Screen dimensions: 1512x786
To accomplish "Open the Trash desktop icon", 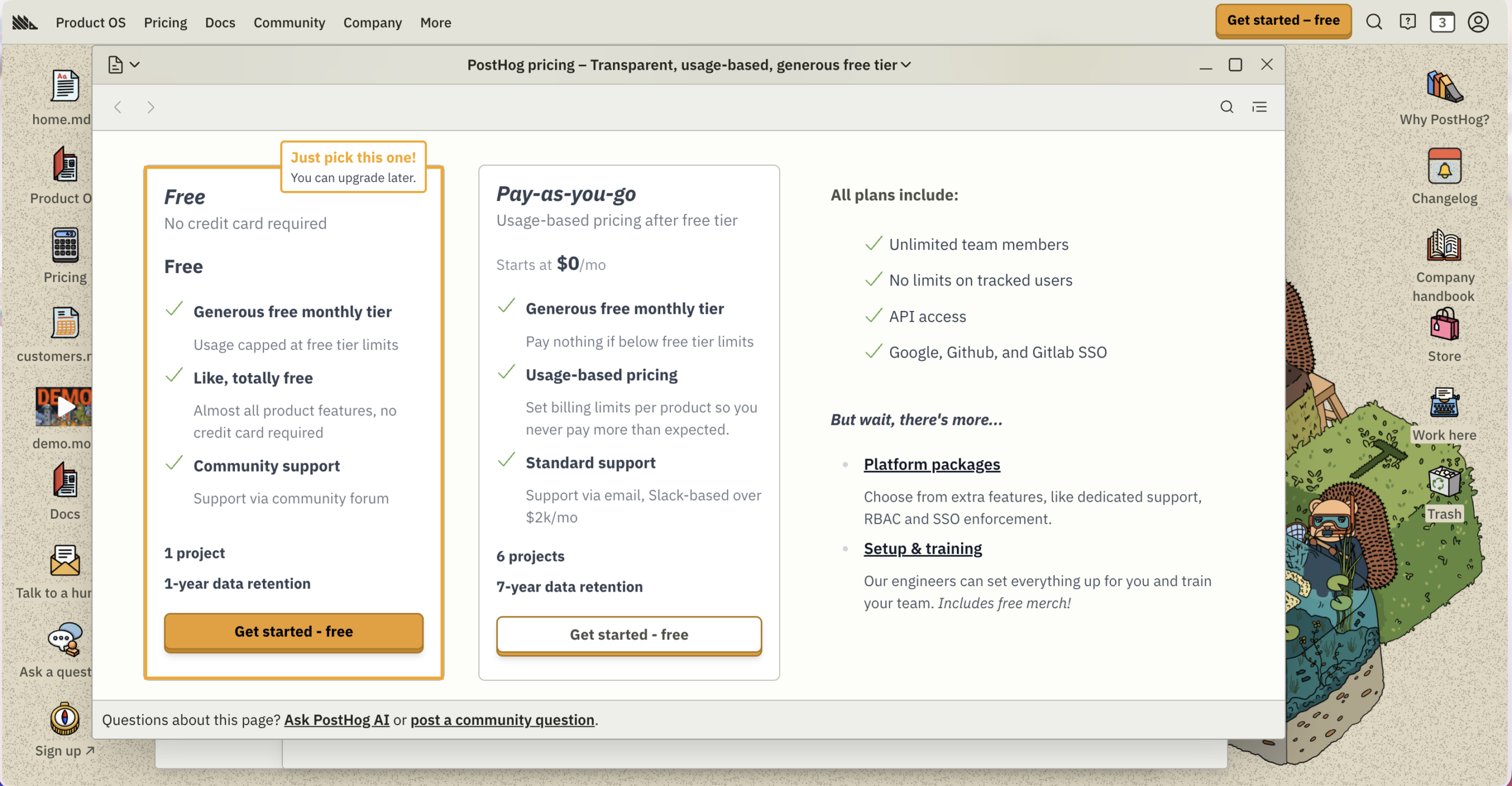I will pyautogui.click(x=1443, y=483).
